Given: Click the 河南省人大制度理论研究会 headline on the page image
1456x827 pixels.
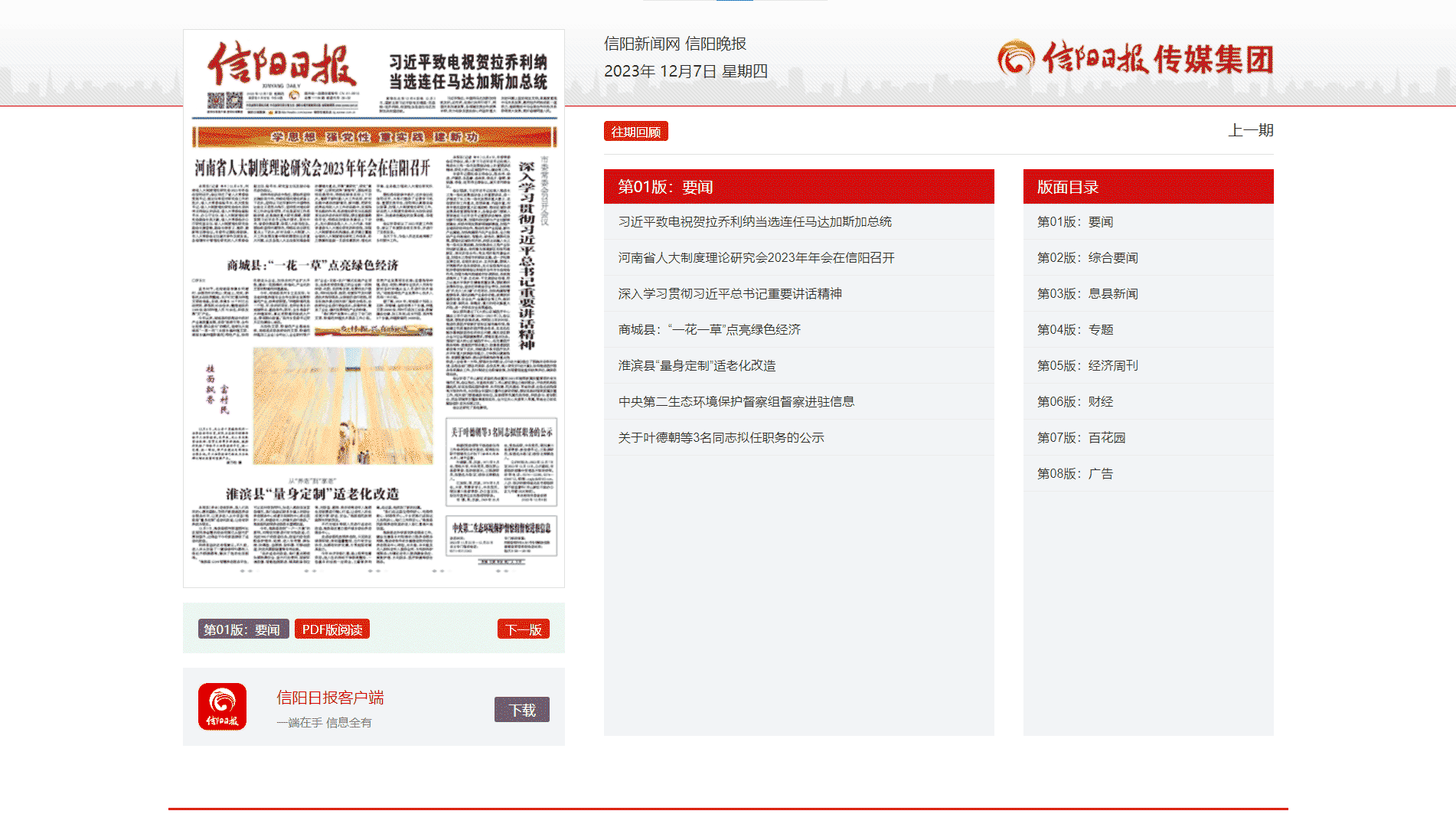Looking at the screenshot, I should pos(312,168).
